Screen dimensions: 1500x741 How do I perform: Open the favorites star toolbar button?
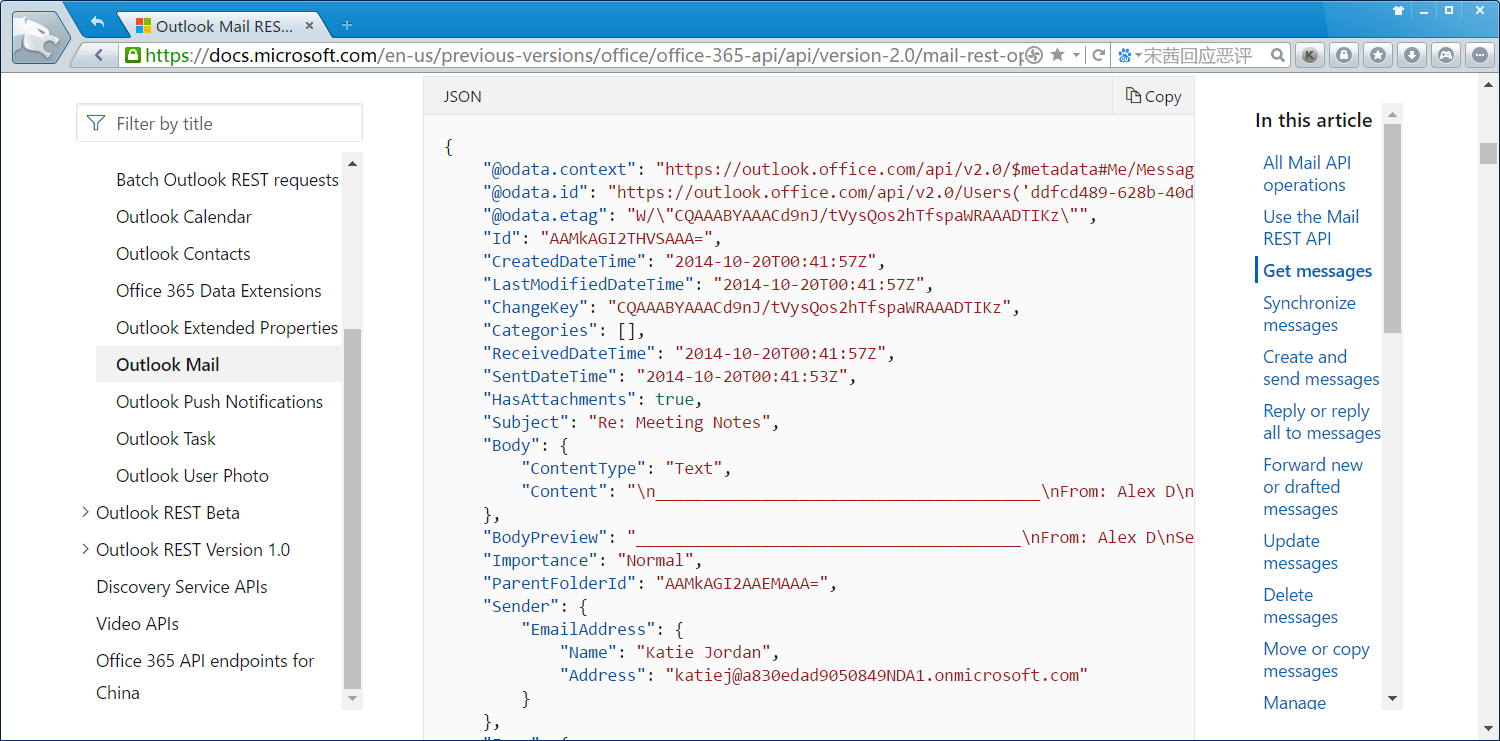click(x=1378, y=56)
